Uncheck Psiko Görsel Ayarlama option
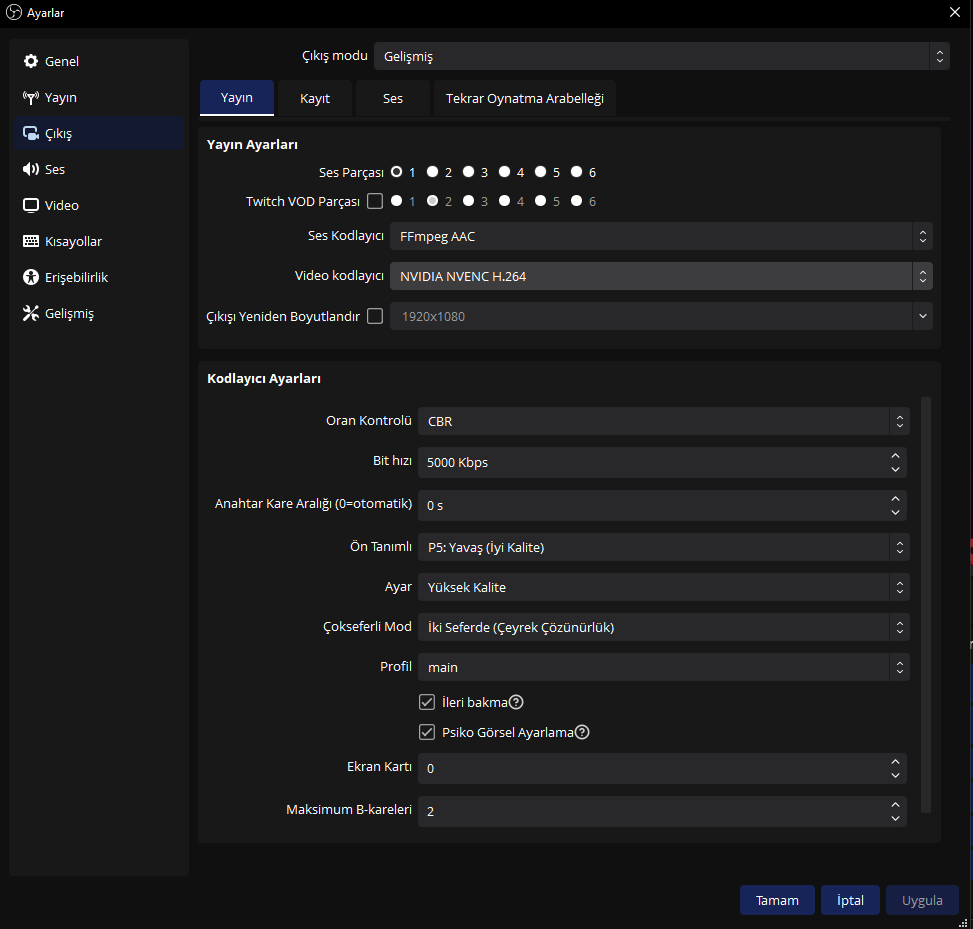This screenshot has width=973, height=929. point(427,732)
